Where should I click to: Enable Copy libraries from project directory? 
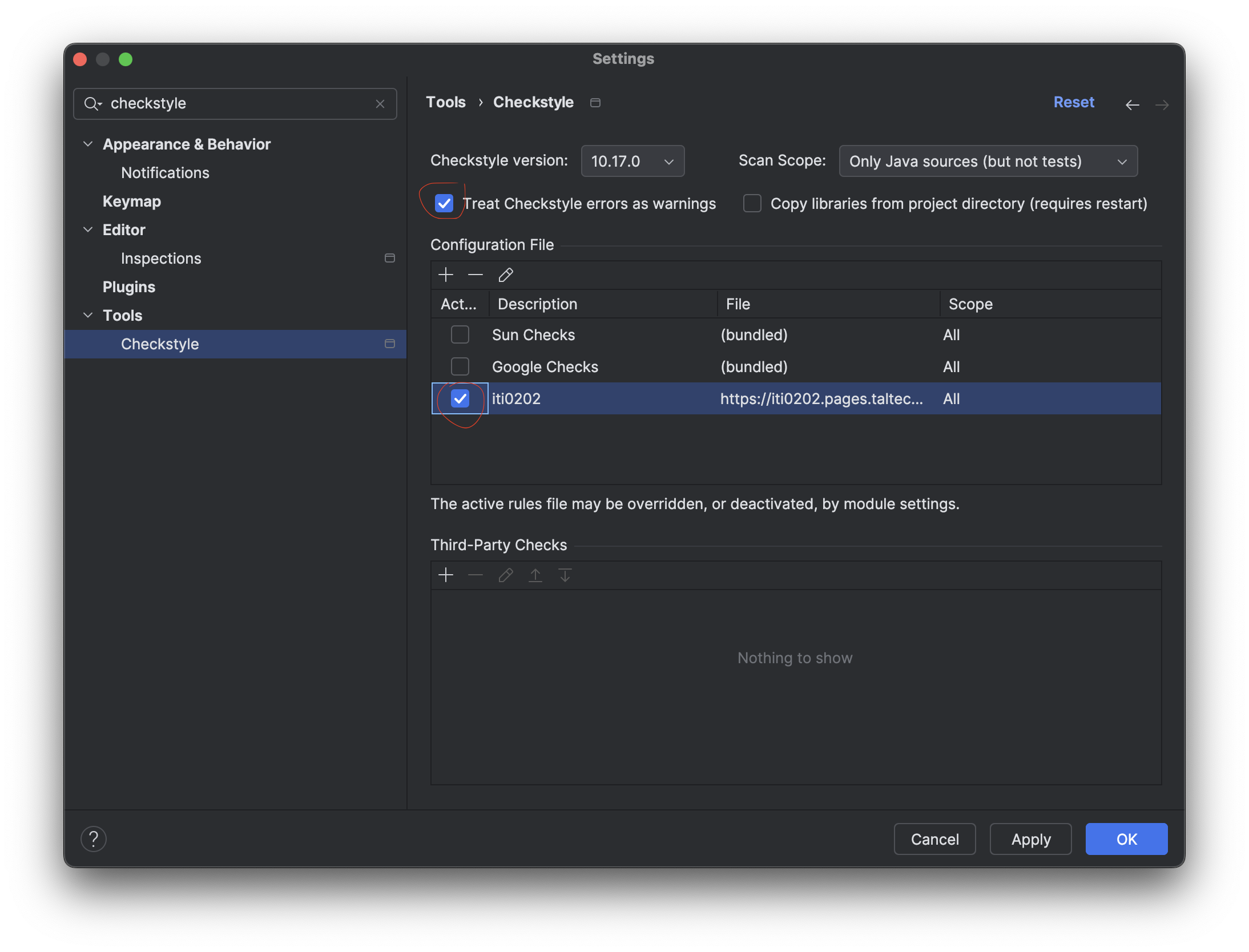pos(752,204)
